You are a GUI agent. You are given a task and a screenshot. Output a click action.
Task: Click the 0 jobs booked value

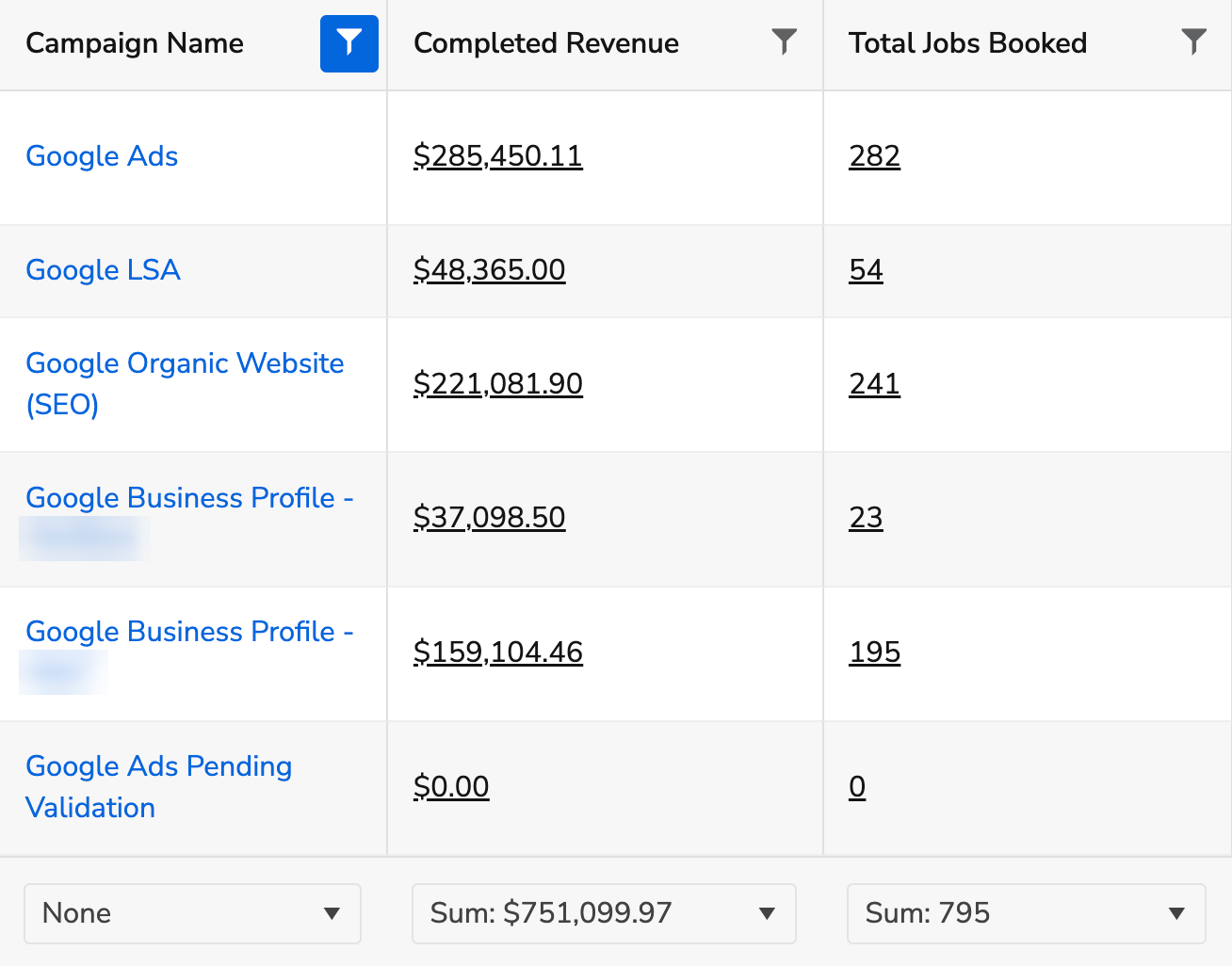(857, 787)
